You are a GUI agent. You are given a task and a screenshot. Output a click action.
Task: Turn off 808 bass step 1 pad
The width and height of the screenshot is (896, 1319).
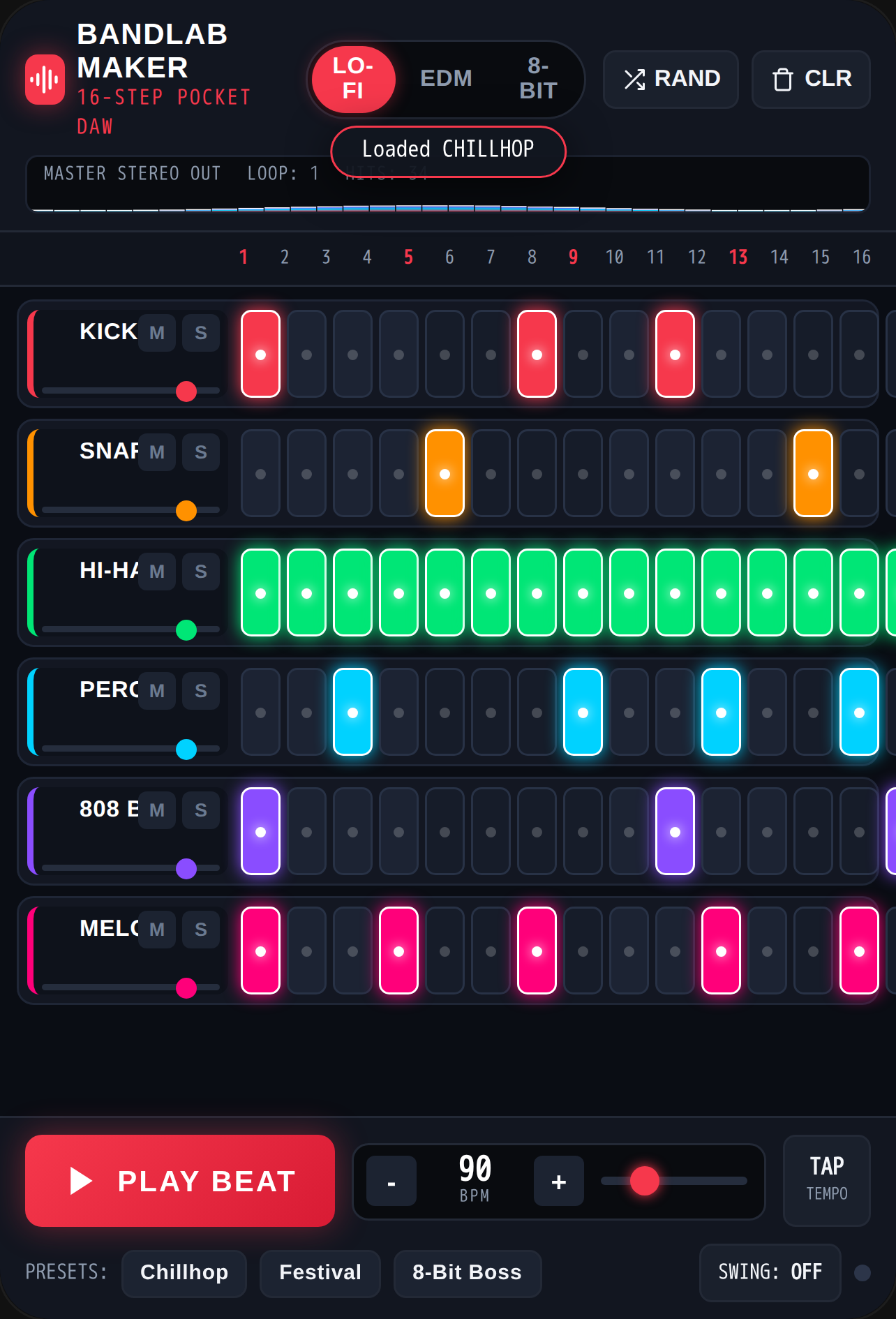[260, 831]
